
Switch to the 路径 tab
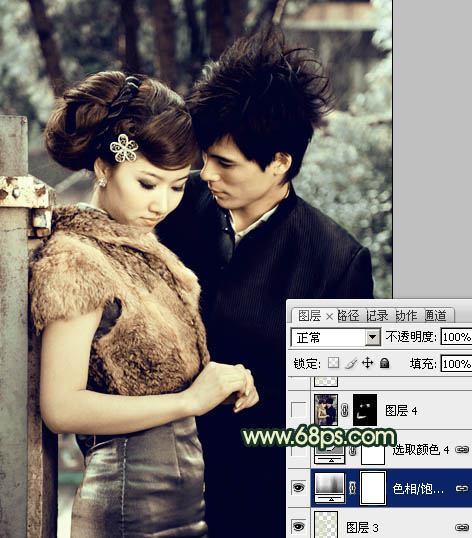348,316
